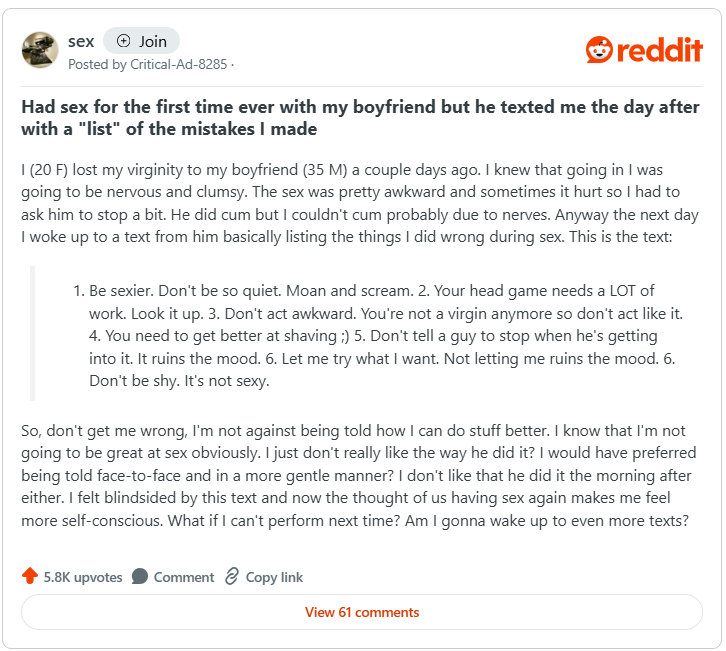Click the comment speech bubble icon
Image resolution: width=726 pixels, height=651 pixels.
(x=140, y=577)
